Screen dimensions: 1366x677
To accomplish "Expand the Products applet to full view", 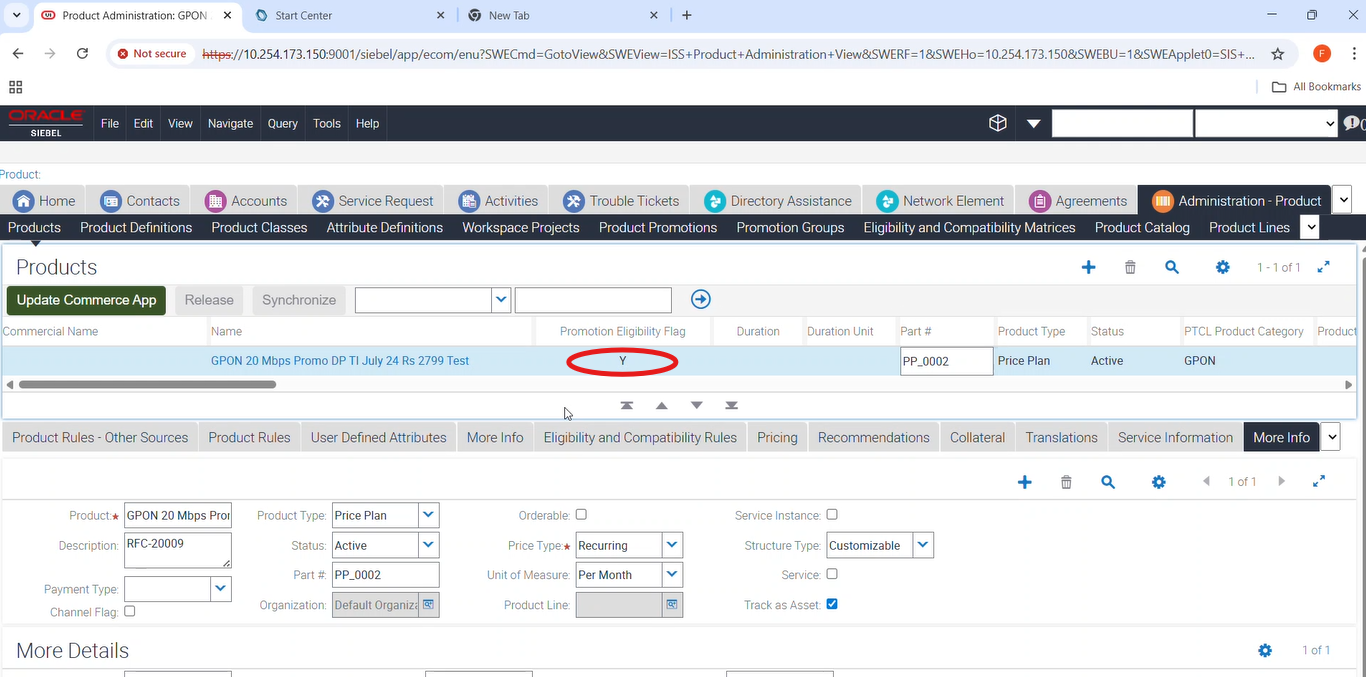I will click(1323, 267).
